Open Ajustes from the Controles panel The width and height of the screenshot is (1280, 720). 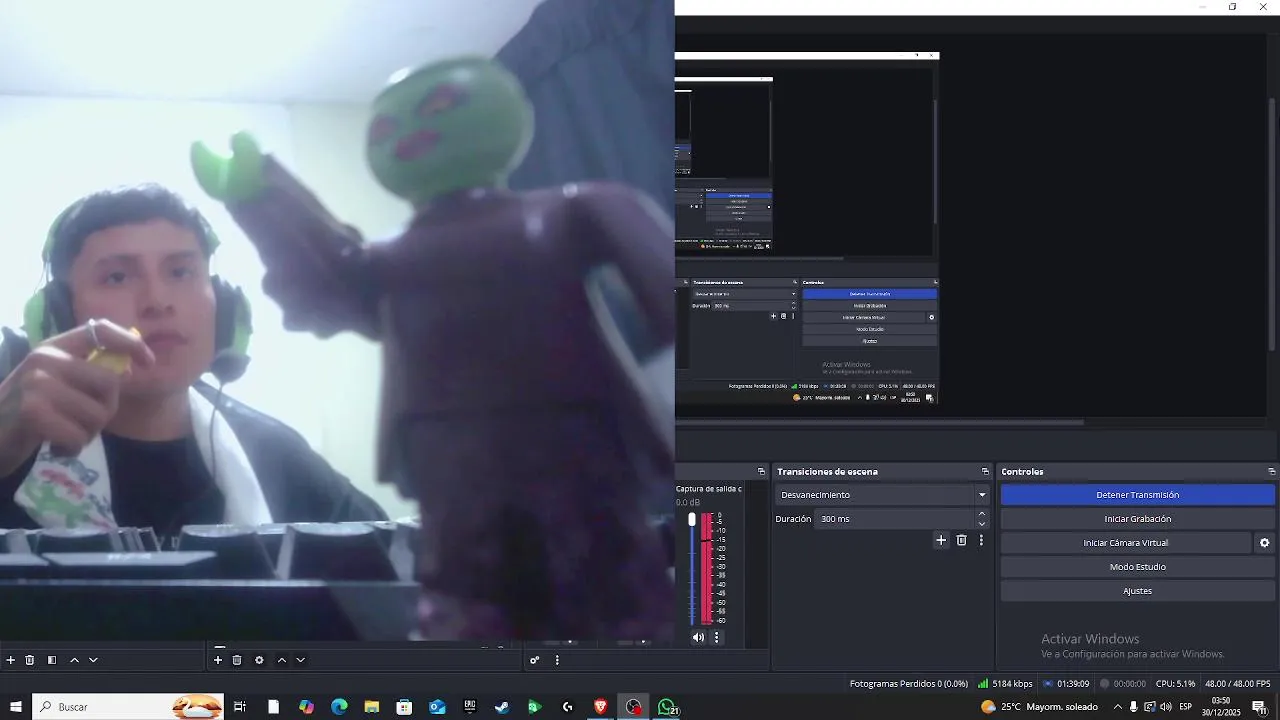click(1138, 591)
